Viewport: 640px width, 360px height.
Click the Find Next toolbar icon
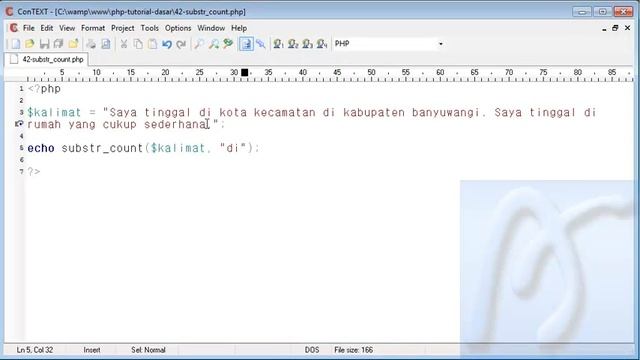point(213,44)
